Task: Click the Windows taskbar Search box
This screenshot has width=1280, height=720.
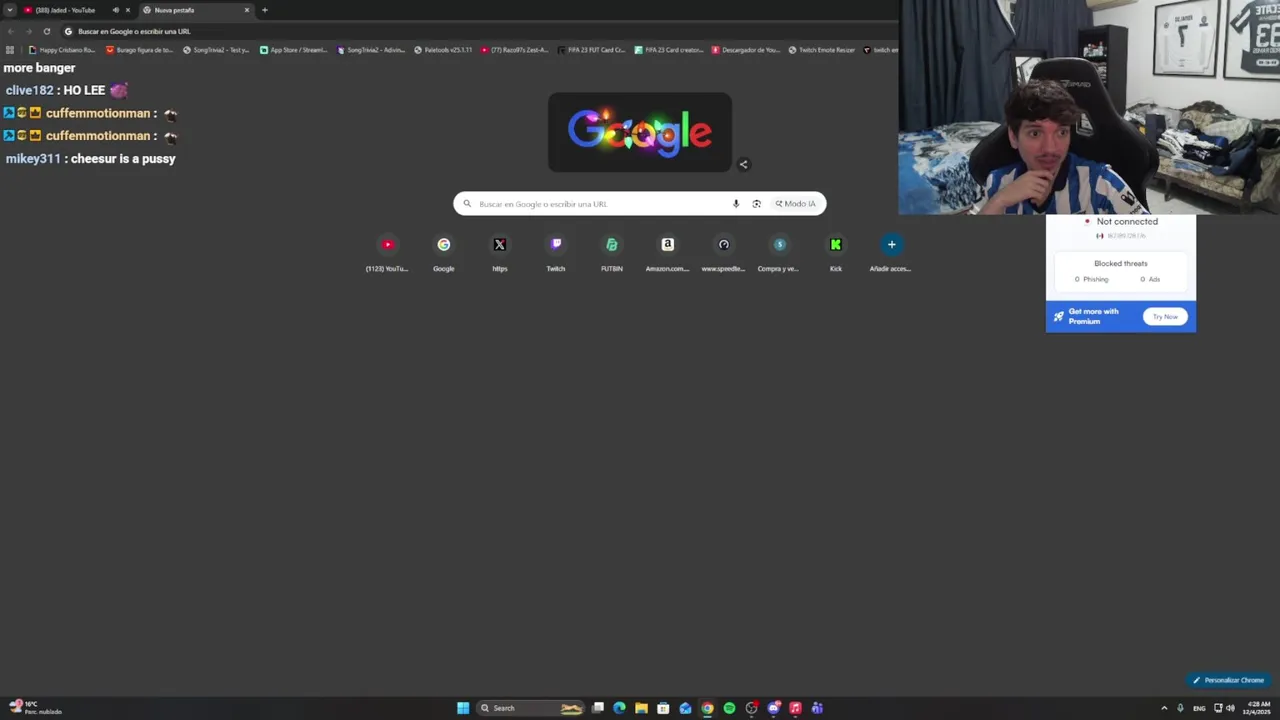Action: pyautogui.click(x=530, y=708)
